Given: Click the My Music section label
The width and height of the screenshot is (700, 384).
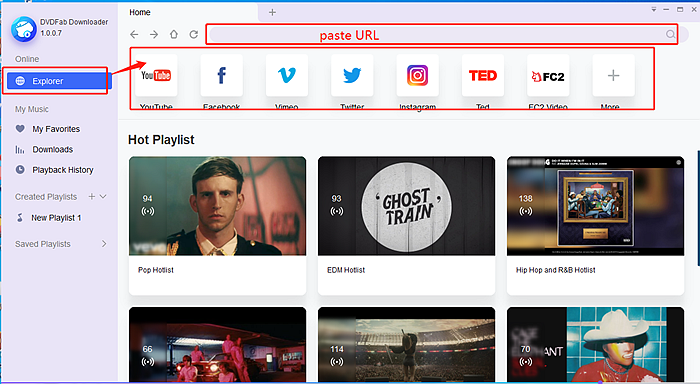Looking at the screenshot, I should [x=32, y=109].
